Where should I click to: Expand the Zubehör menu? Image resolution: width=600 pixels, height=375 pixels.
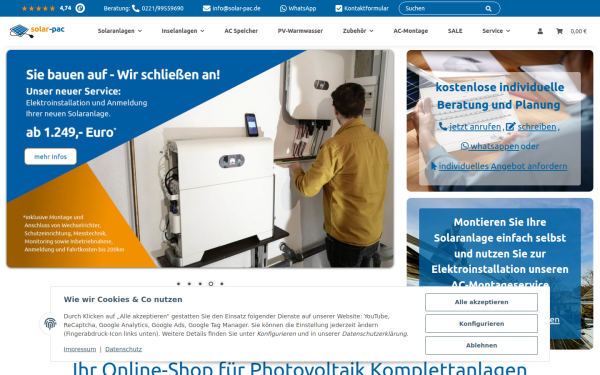[358, 31]
